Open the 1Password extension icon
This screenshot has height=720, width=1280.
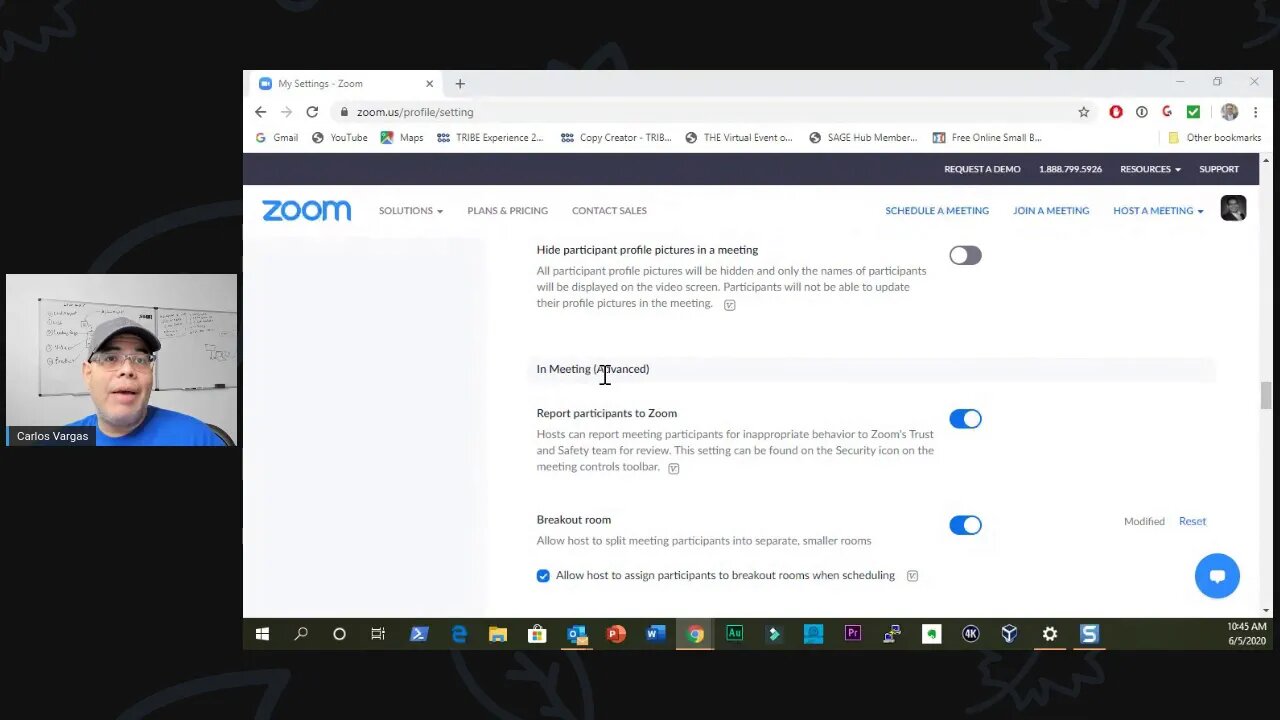pos(1142,112)
